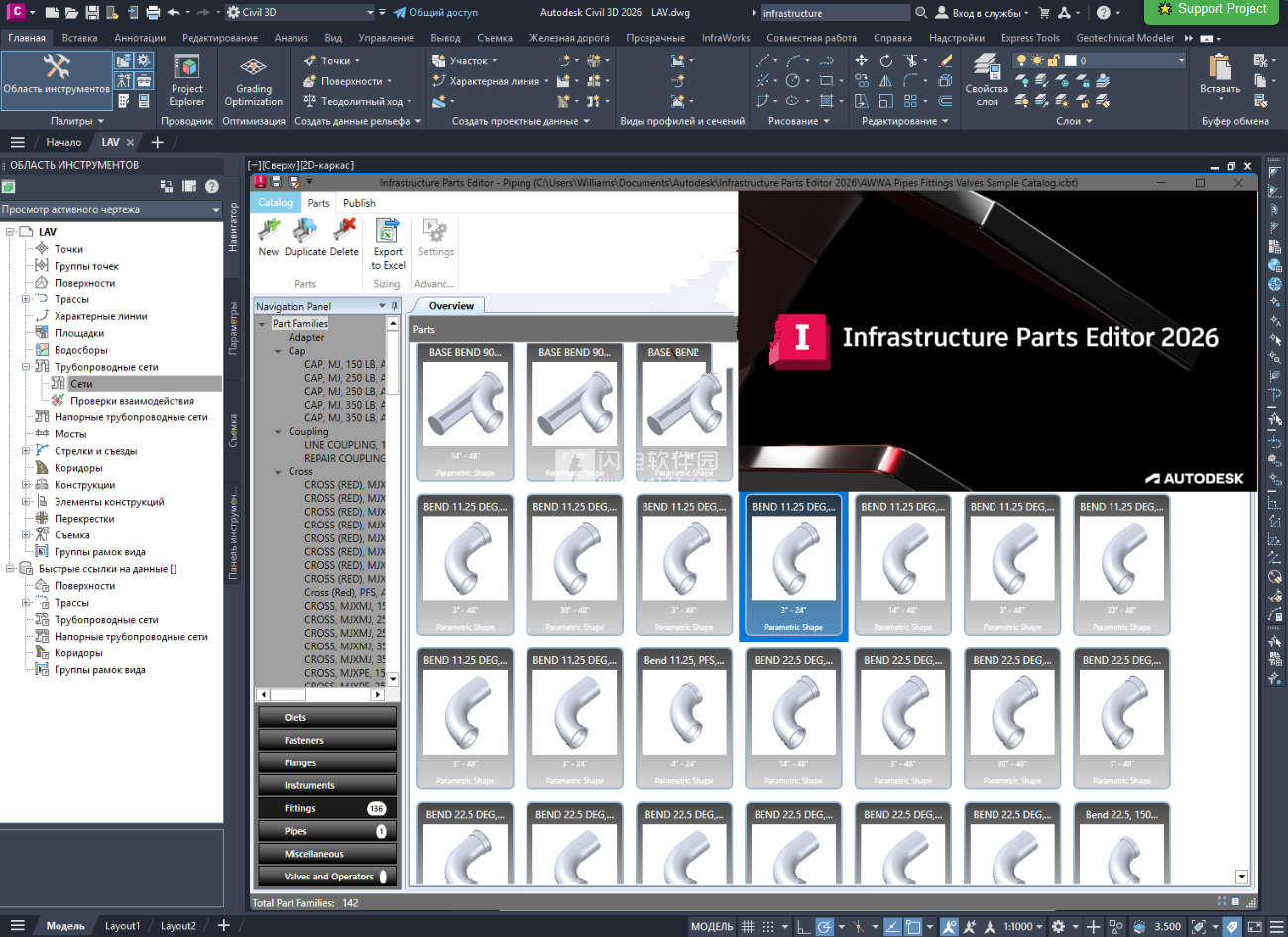Switch to the Layout1 tab
Image resolution: width=1288 pixels, height=937 pixels.
click(123, 926)
